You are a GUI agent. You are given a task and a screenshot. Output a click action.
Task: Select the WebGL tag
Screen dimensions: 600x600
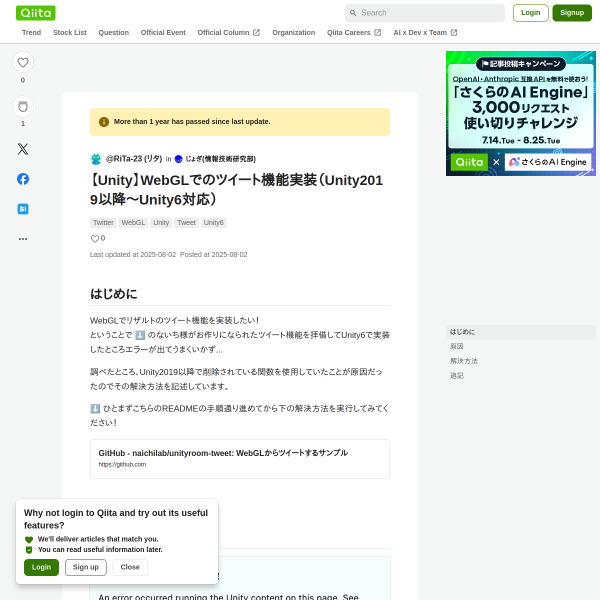[133, 223]
